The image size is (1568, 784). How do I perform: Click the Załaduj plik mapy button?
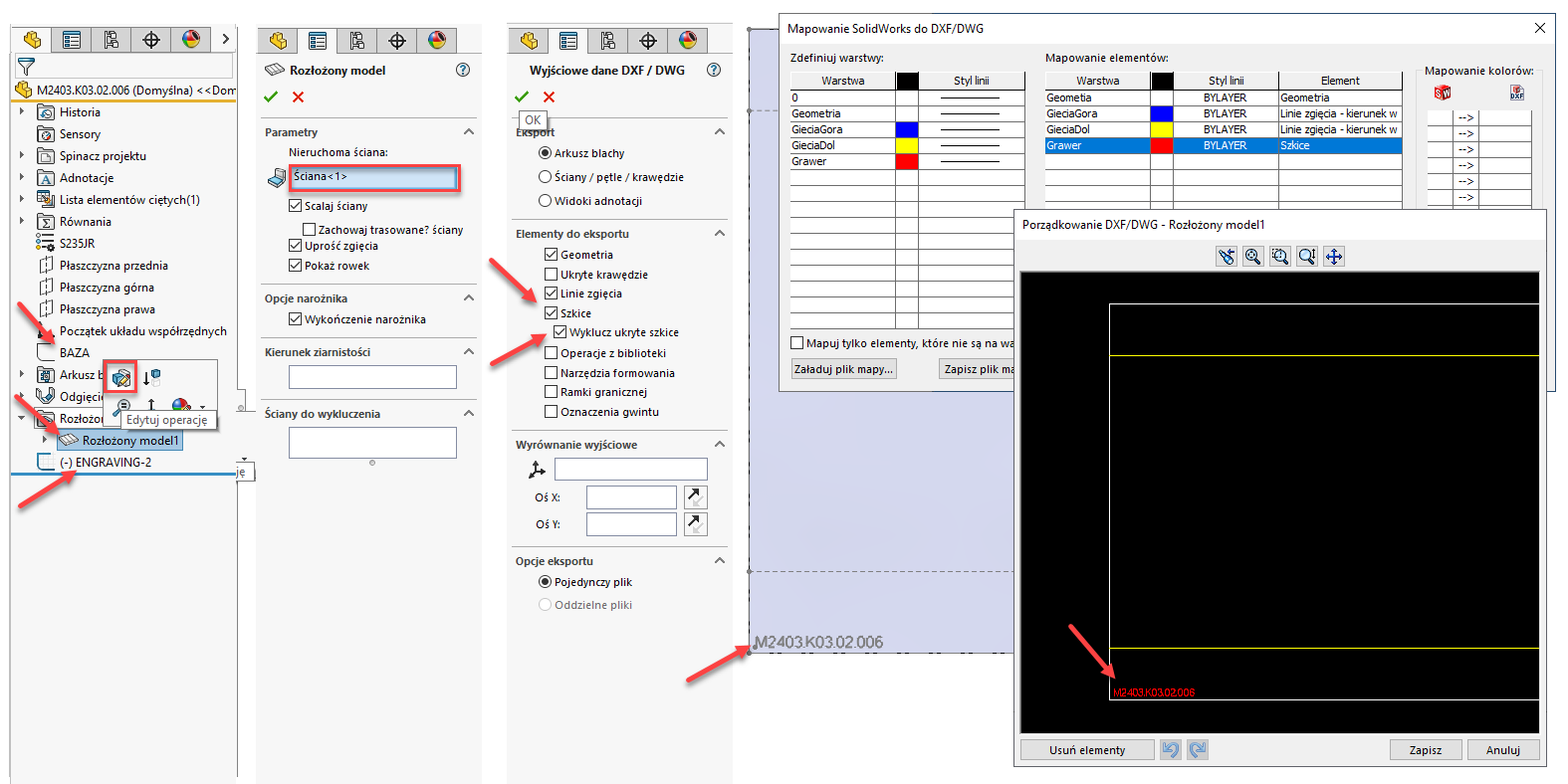tap(843, 369)
